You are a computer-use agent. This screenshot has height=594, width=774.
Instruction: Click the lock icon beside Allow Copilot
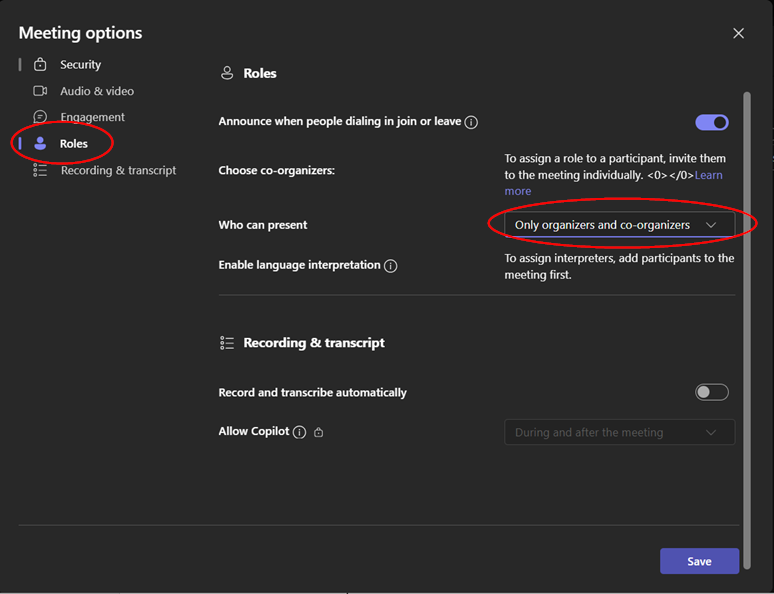[x=319, y=432]
